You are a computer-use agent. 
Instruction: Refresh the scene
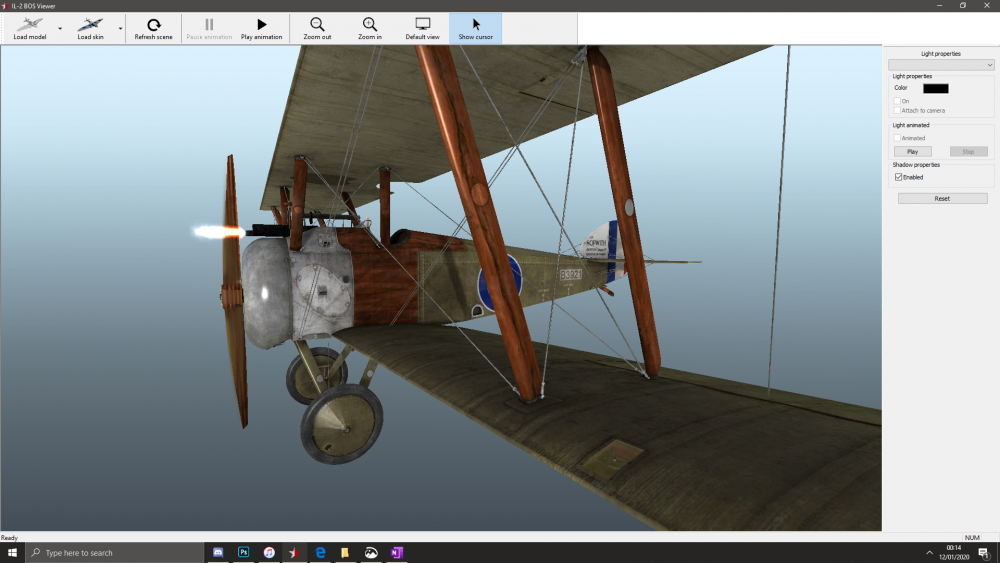point(153,28)
